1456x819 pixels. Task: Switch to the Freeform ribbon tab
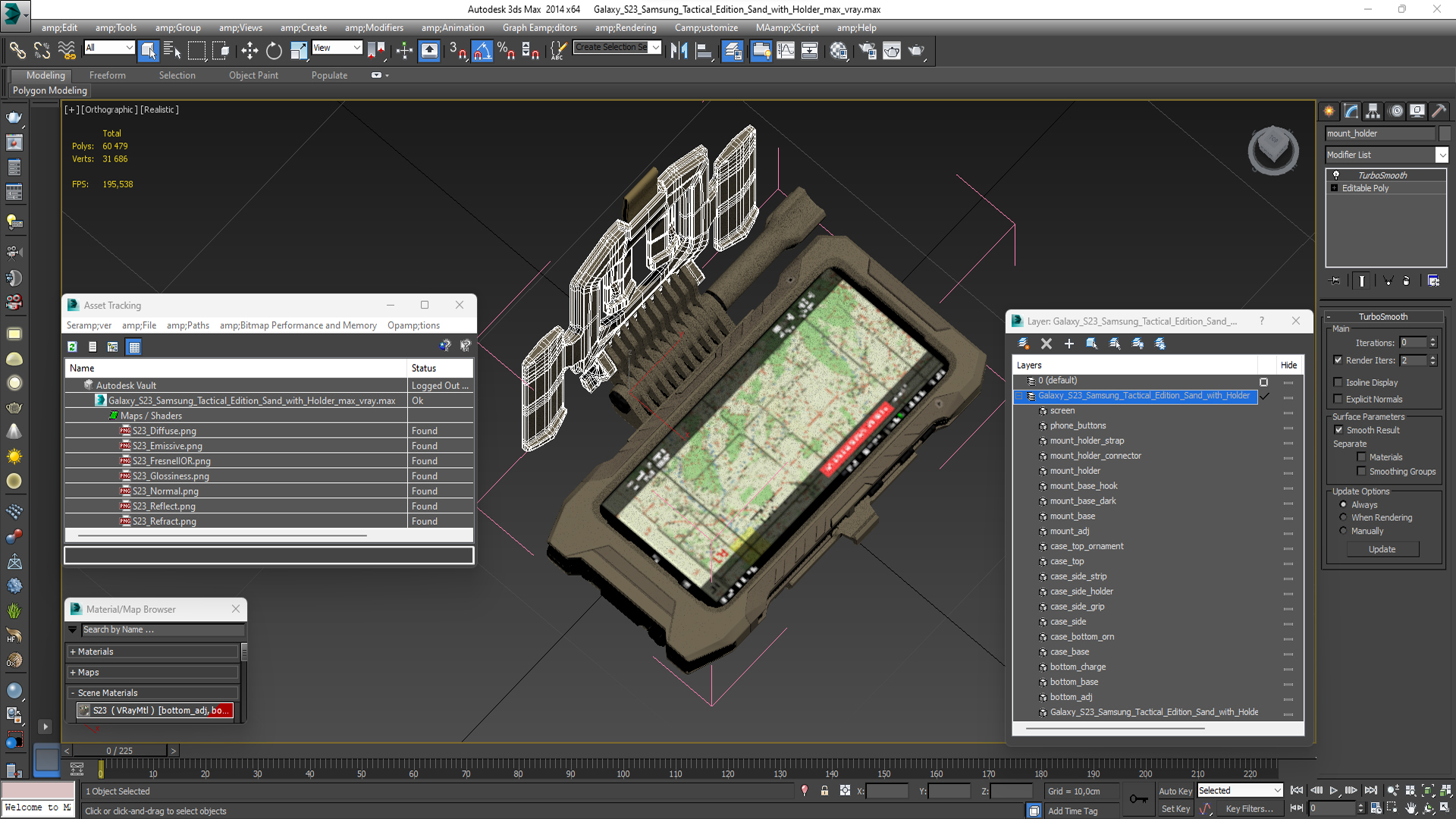(x=107, y=75)
